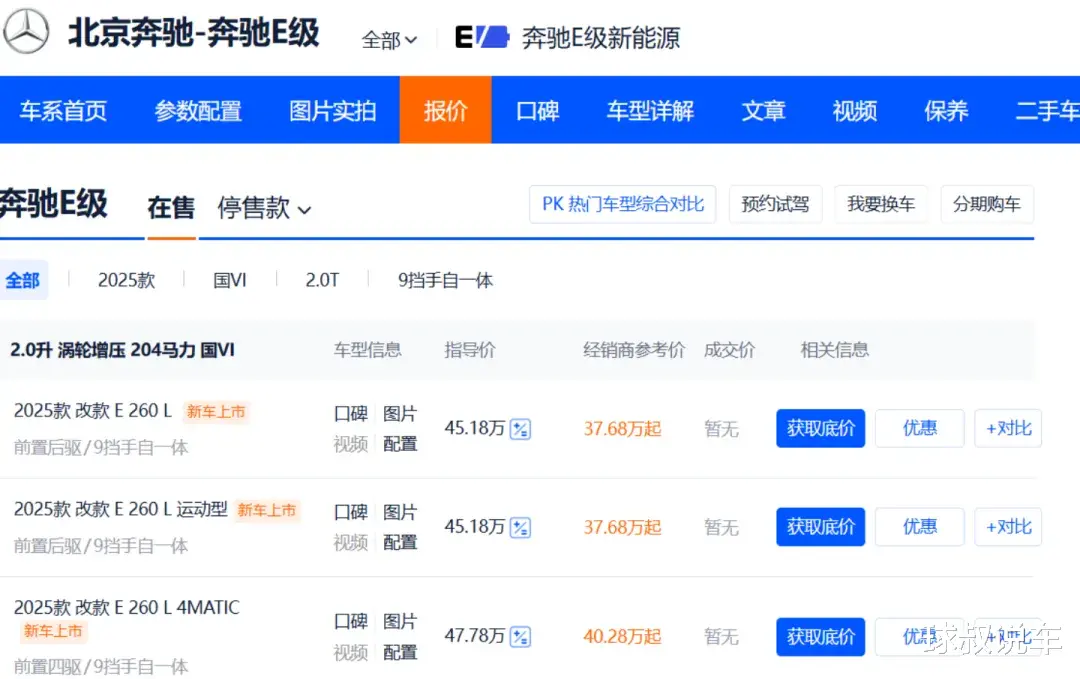The image size is (1080, 679).
Task: Open 配置 link for E 260 L 4MATIC
Action: pyautogui.click(x=400, y=652)
